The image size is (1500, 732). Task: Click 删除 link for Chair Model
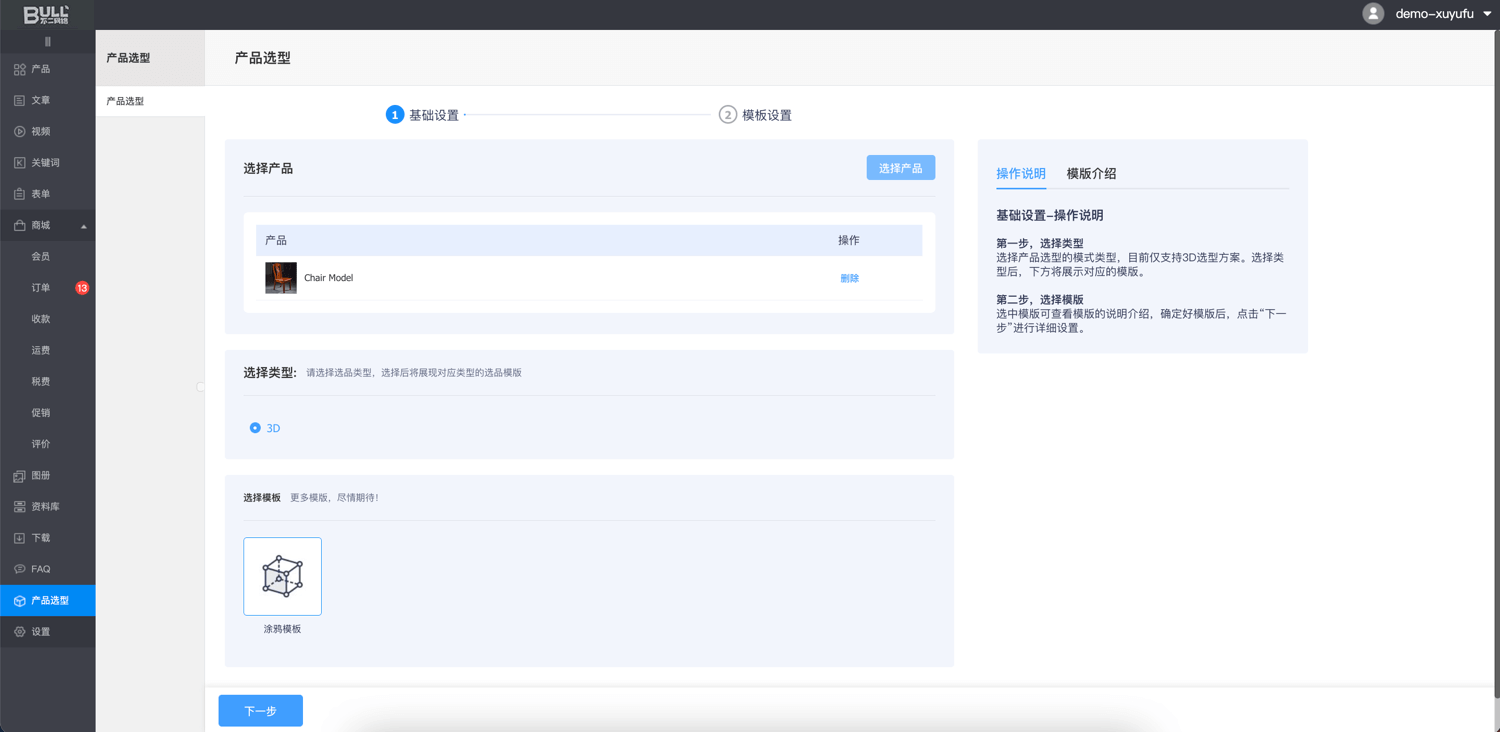tap(849, 278)
